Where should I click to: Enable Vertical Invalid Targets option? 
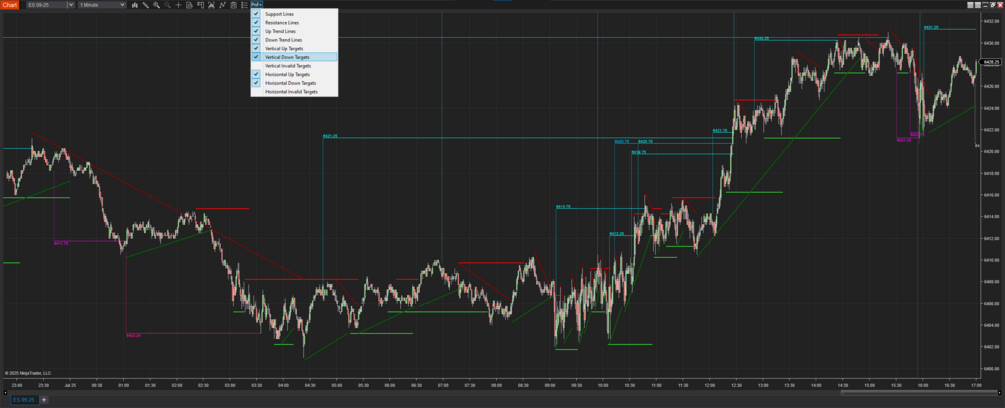[x=294, y=65]
